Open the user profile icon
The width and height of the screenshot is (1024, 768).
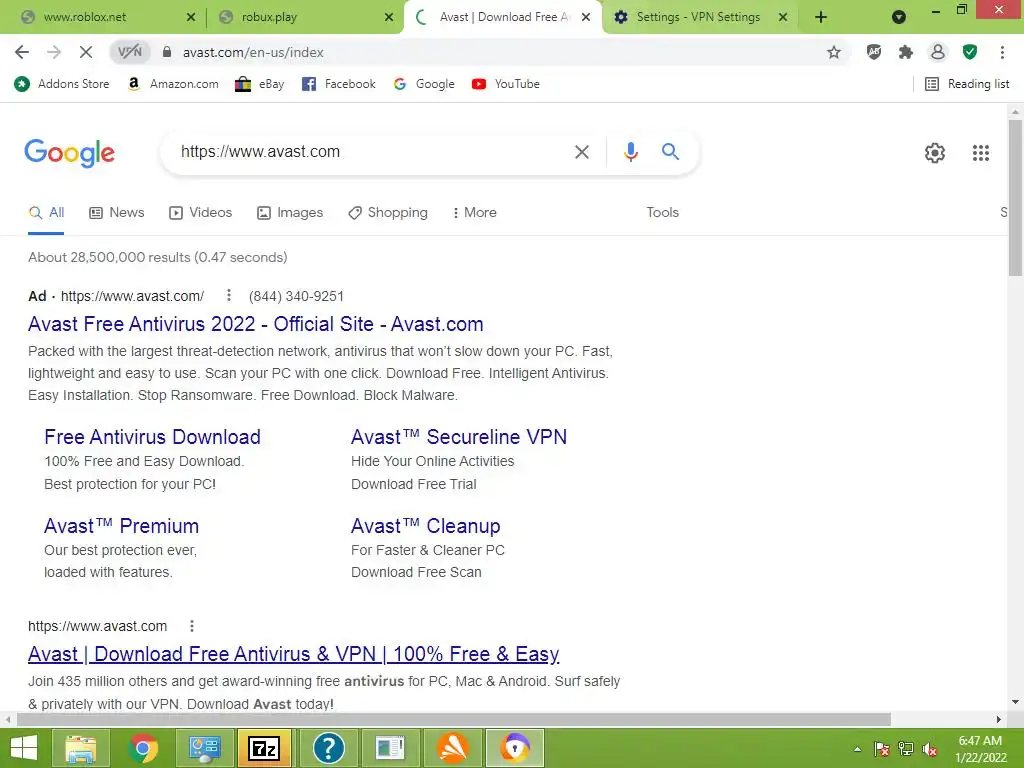(938, 52)
